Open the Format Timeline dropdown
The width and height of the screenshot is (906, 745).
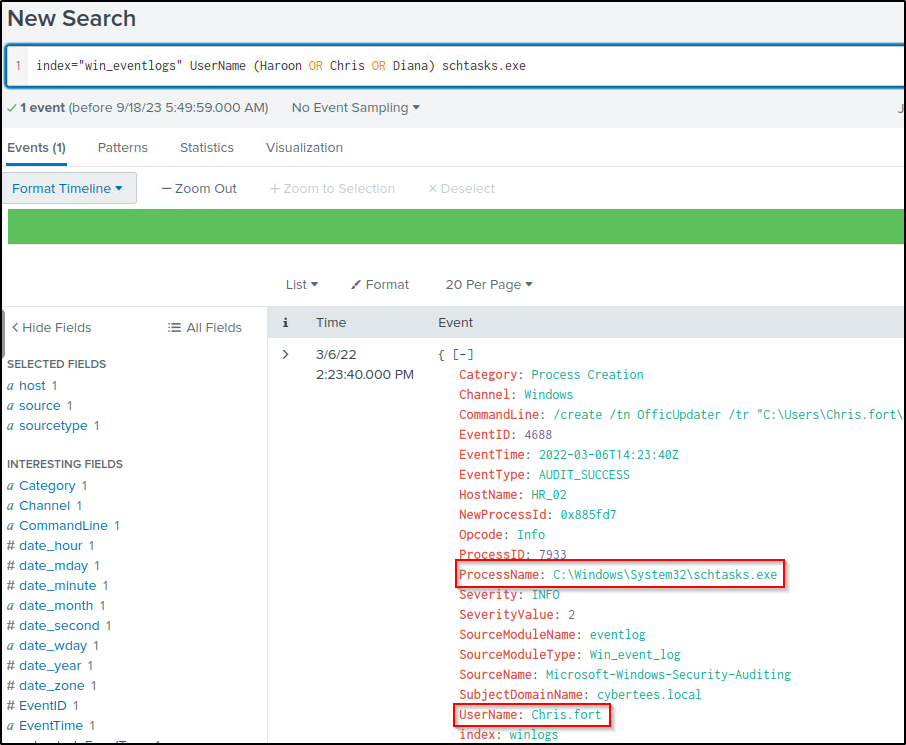tap(68, 187)
